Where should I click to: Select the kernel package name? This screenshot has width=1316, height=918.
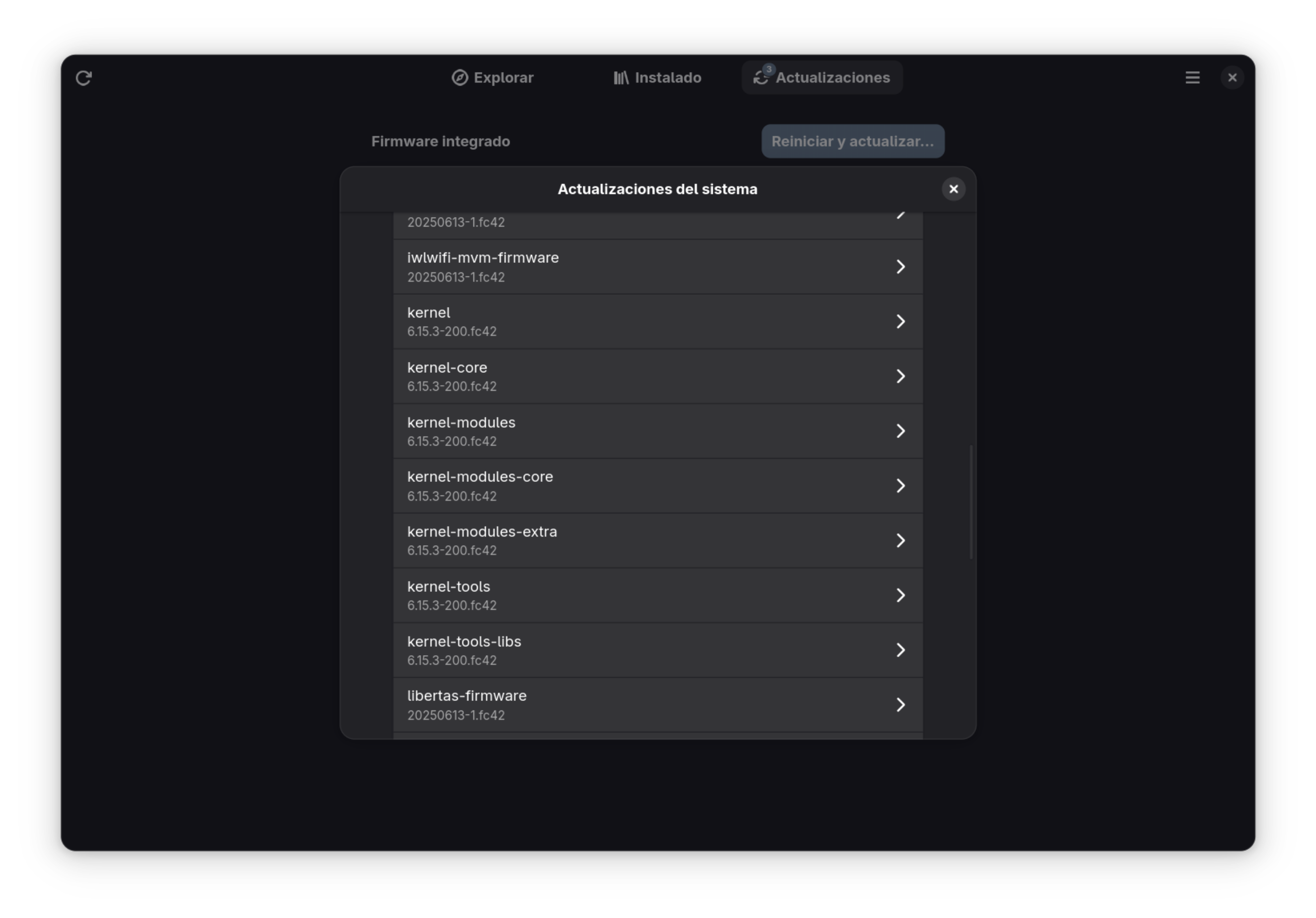[429, 313]
